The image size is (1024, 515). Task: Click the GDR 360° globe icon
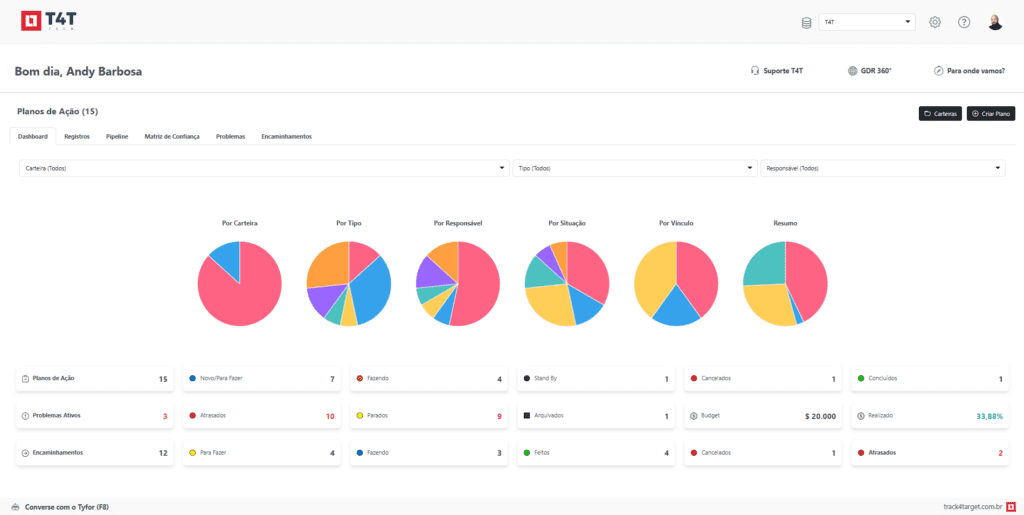coord(852,71)
